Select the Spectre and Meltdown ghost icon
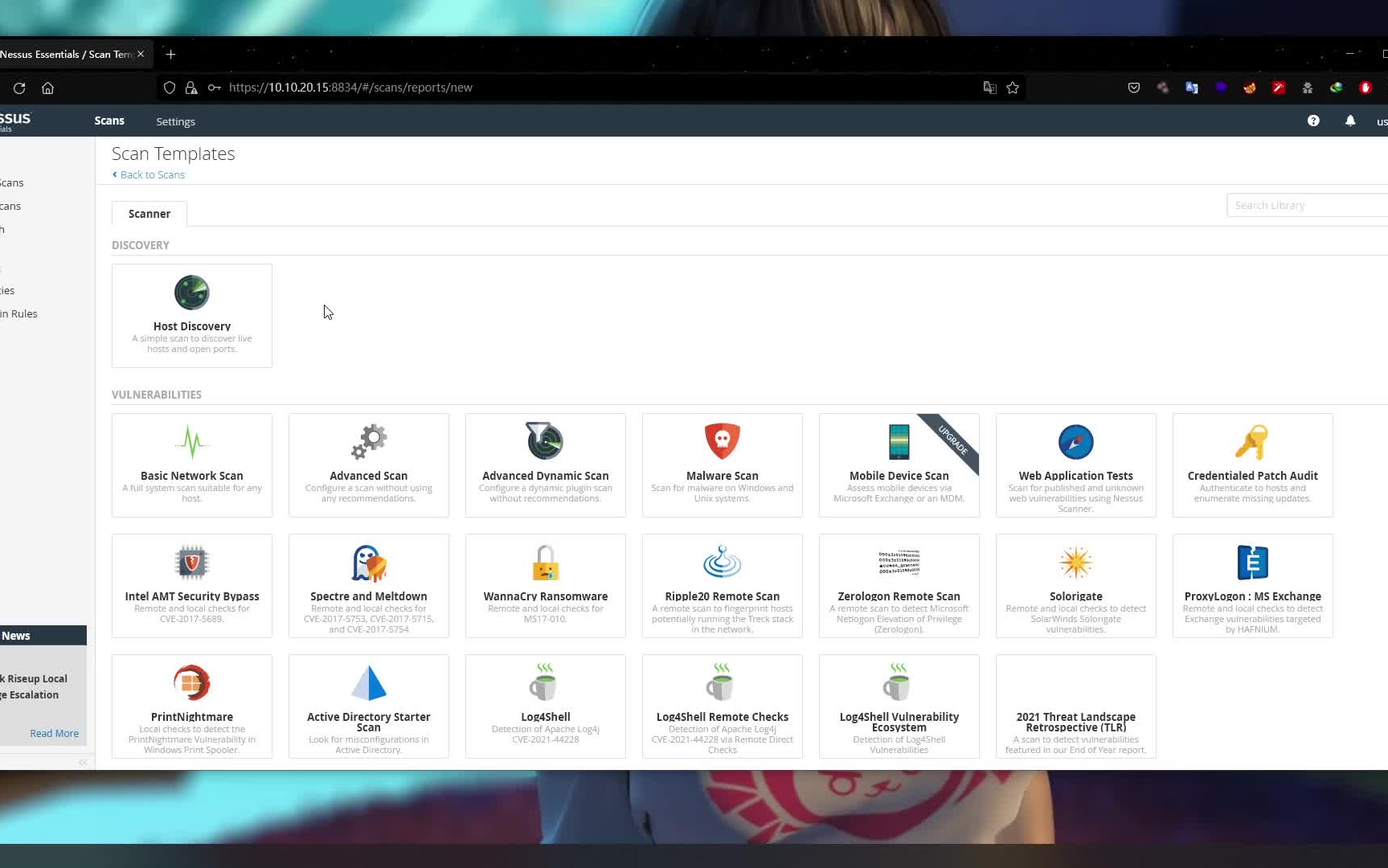 click(x=369, y=563)
